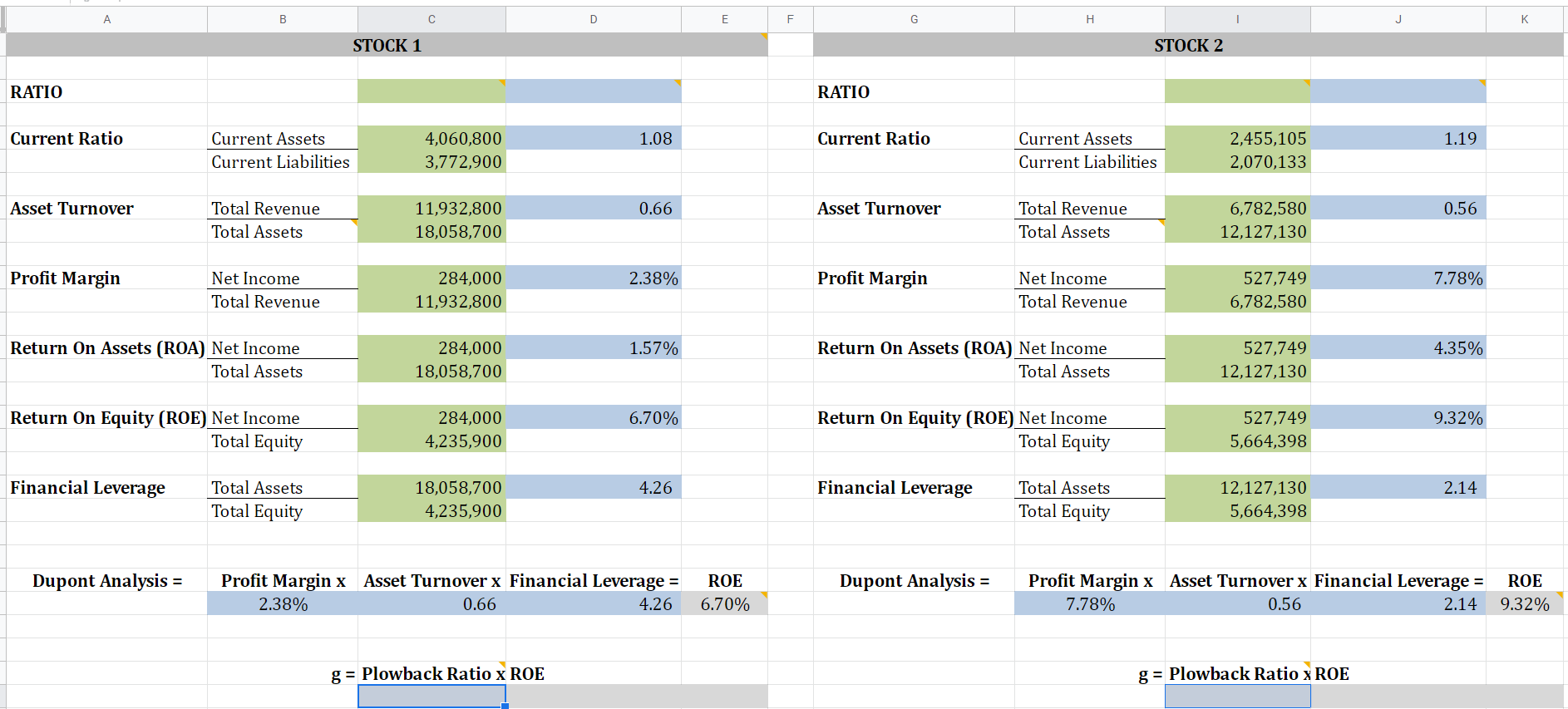Click the Stock 1 Current Ratio label
1568x709 pixels.
click(x=67, y=138)
